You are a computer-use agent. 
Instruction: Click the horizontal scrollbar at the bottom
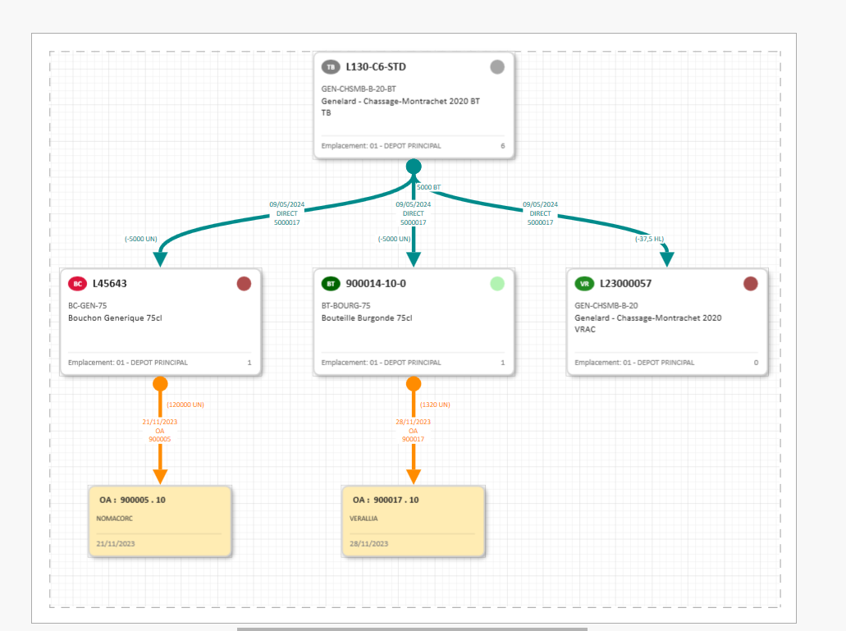tap(412, 628)
